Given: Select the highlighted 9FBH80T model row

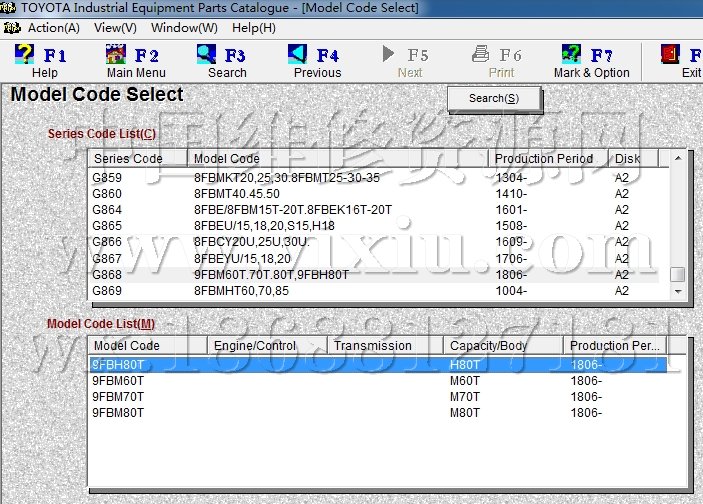Looking at the screenshot, I should (118, 365).
